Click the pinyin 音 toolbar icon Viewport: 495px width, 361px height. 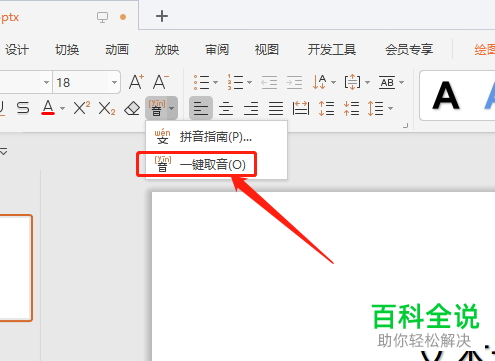(157, 108)
